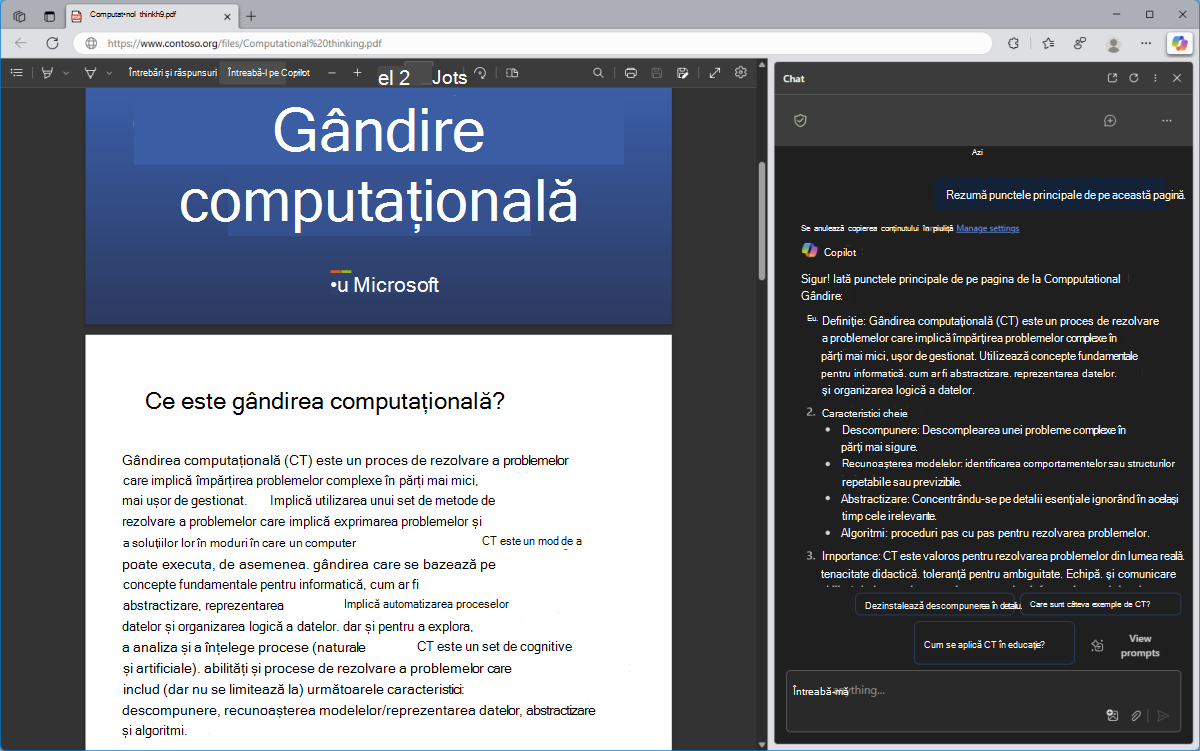Choose suggestion Care sunt câteva exemple de CT?

pos(1100,604)
